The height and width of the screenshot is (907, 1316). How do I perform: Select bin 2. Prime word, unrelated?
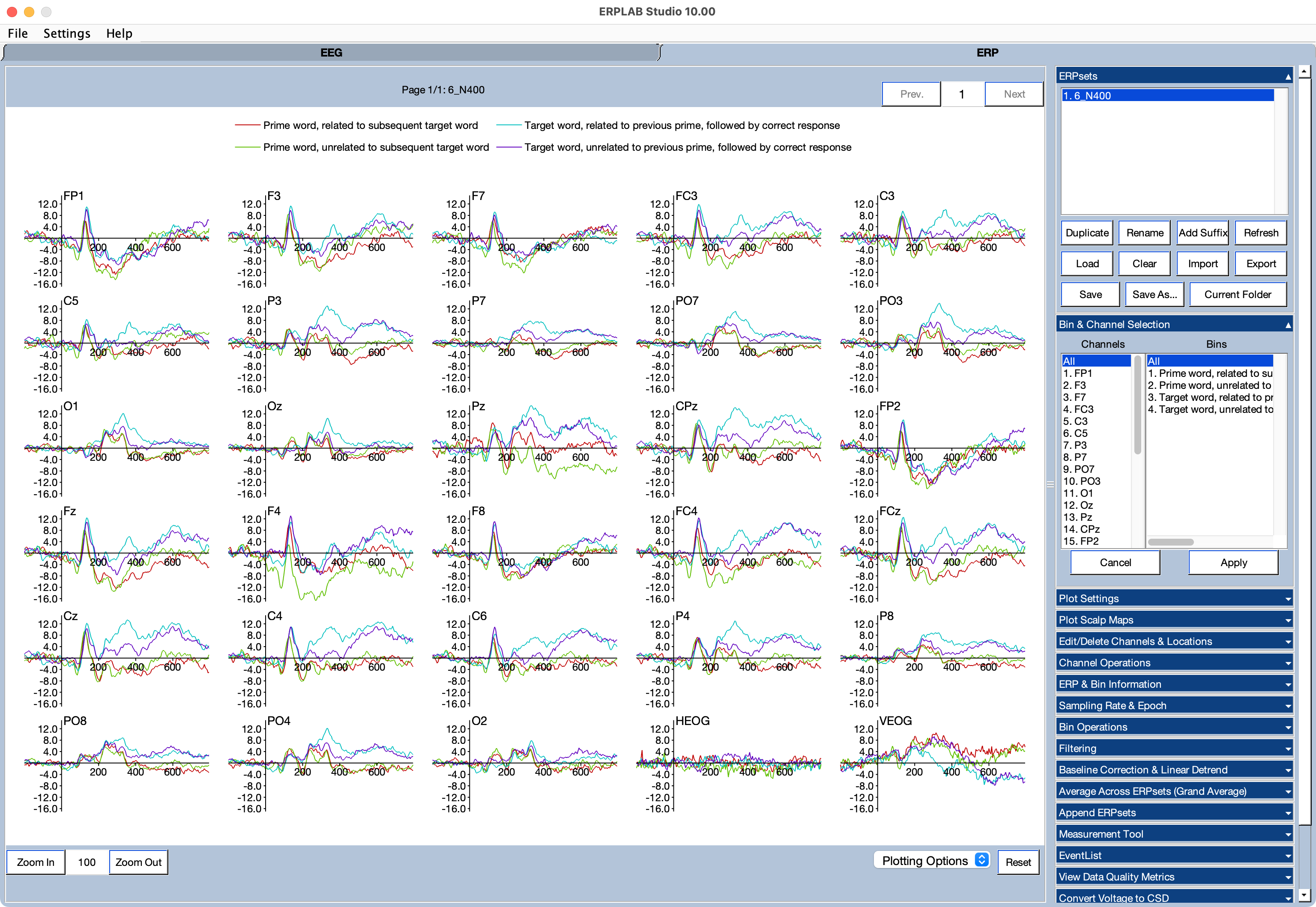click(x=1210, y=385)
